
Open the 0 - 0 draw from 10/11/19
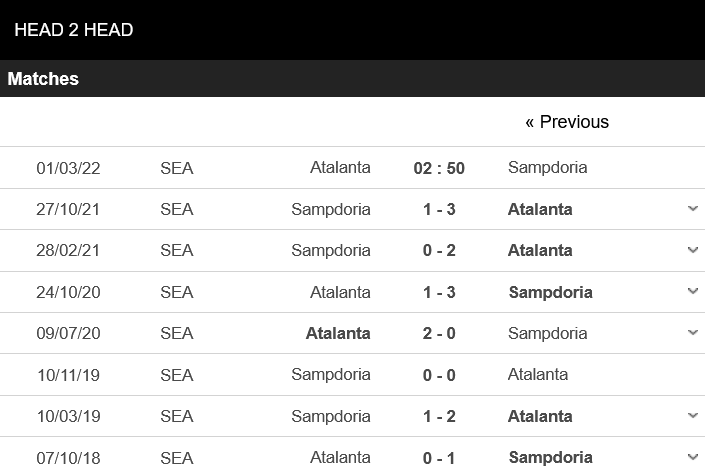coord(439,375)
